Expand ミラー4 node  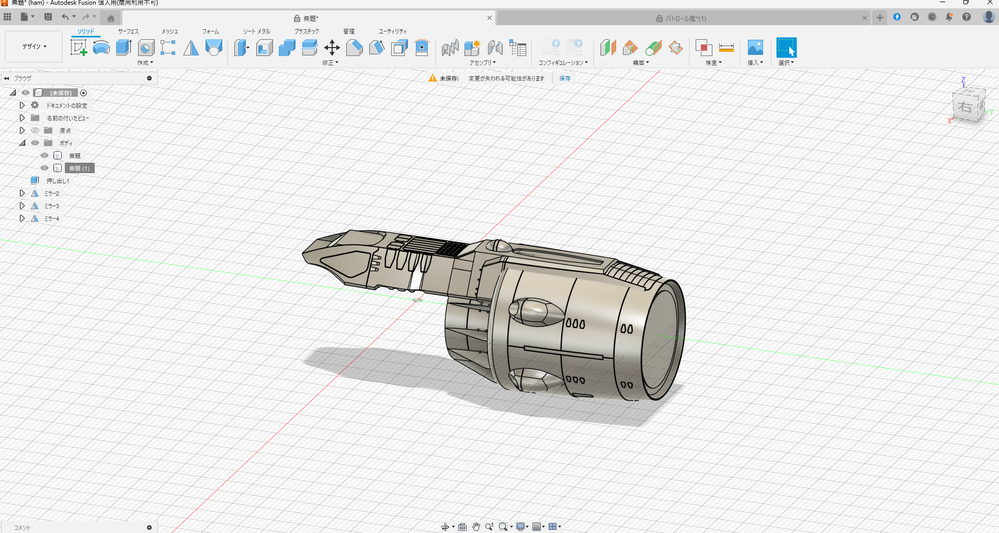coord(22,218)
